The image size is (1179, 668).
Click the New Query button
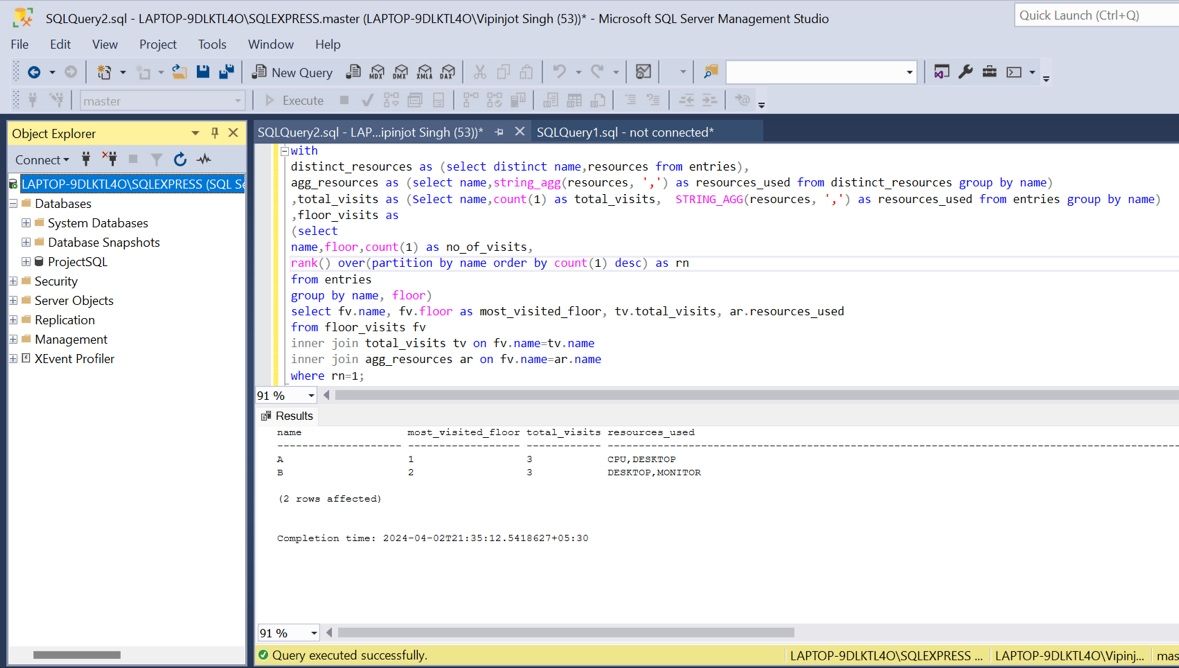[292, 72]
